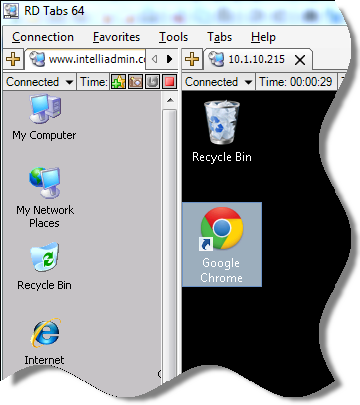Select the Google Chrome shortcut
Image resolution: width=360 pixels, height=405 pixels.
coord(222,244)
